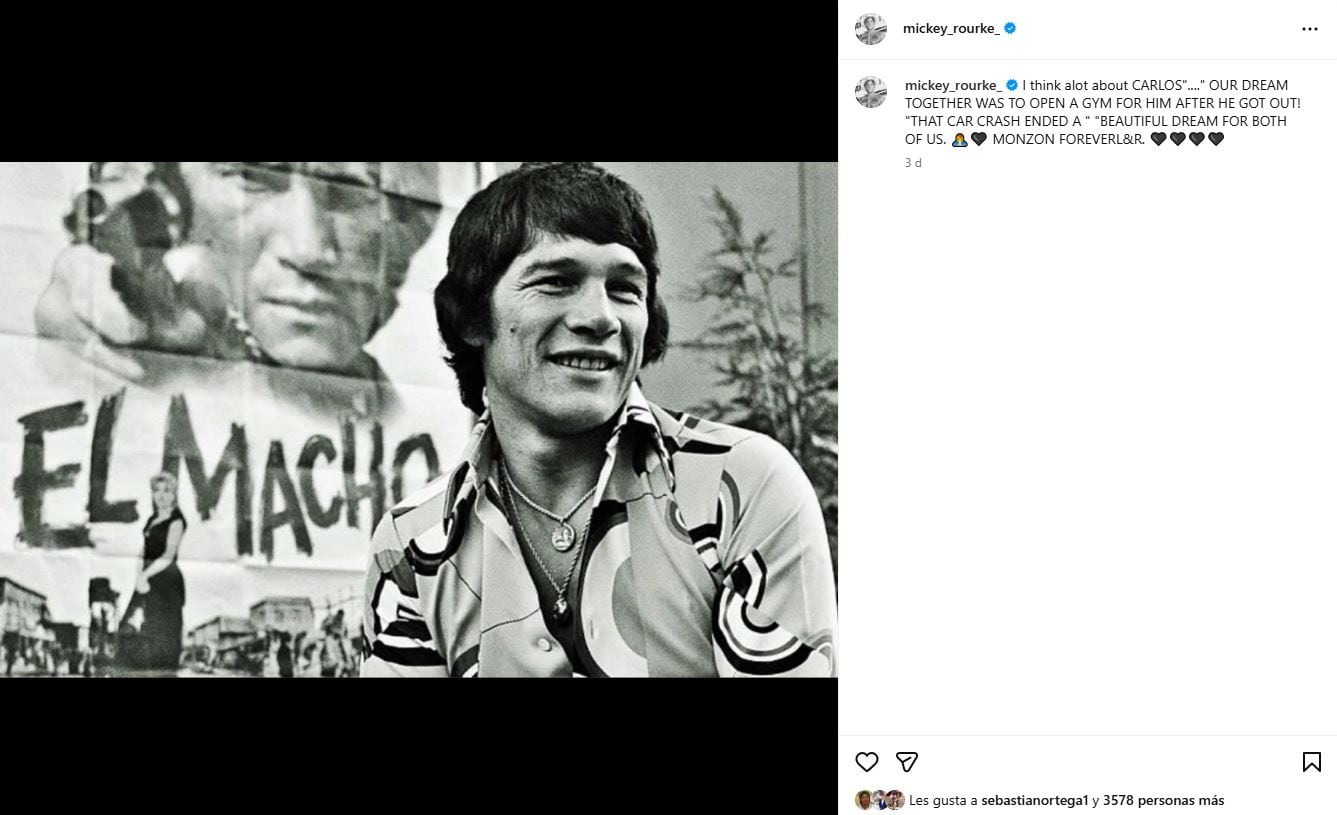Click the avatar beside the caption text

coord(871,92)
